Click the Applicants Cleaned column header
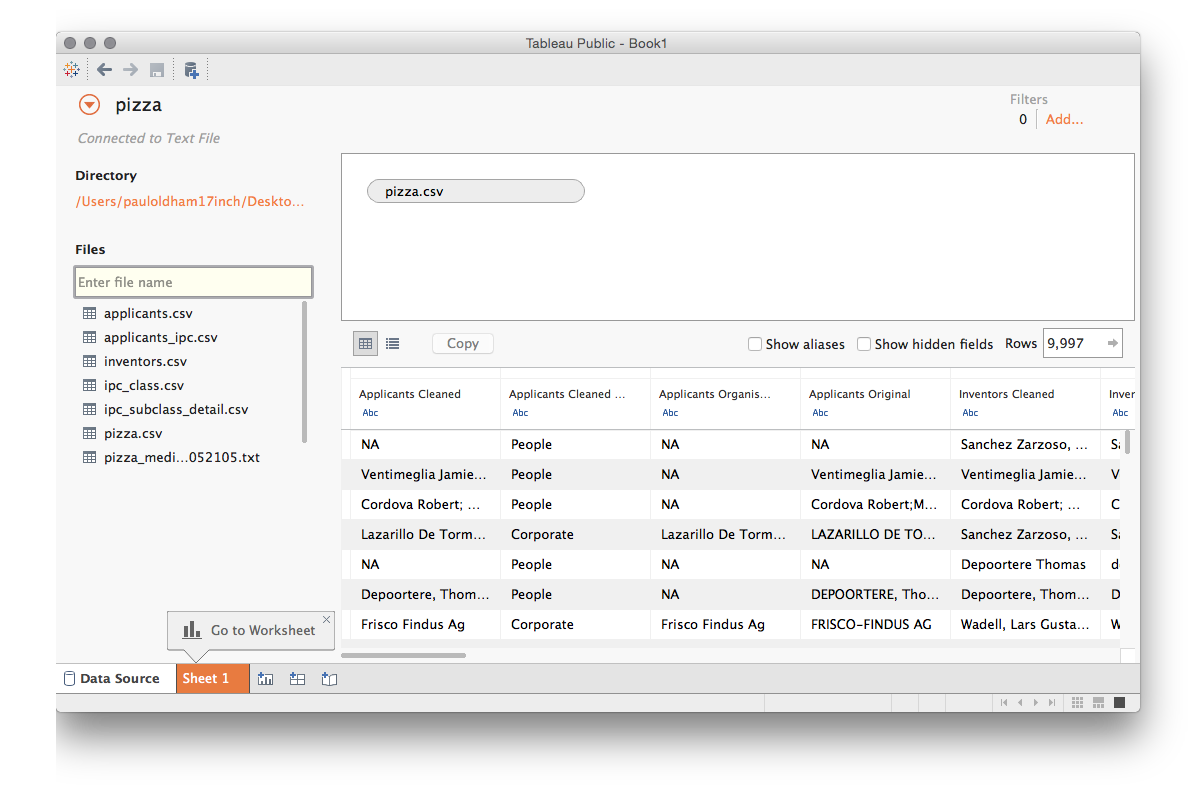The image size is (1196, 792). pyautogui.click(x=410, y=394)
